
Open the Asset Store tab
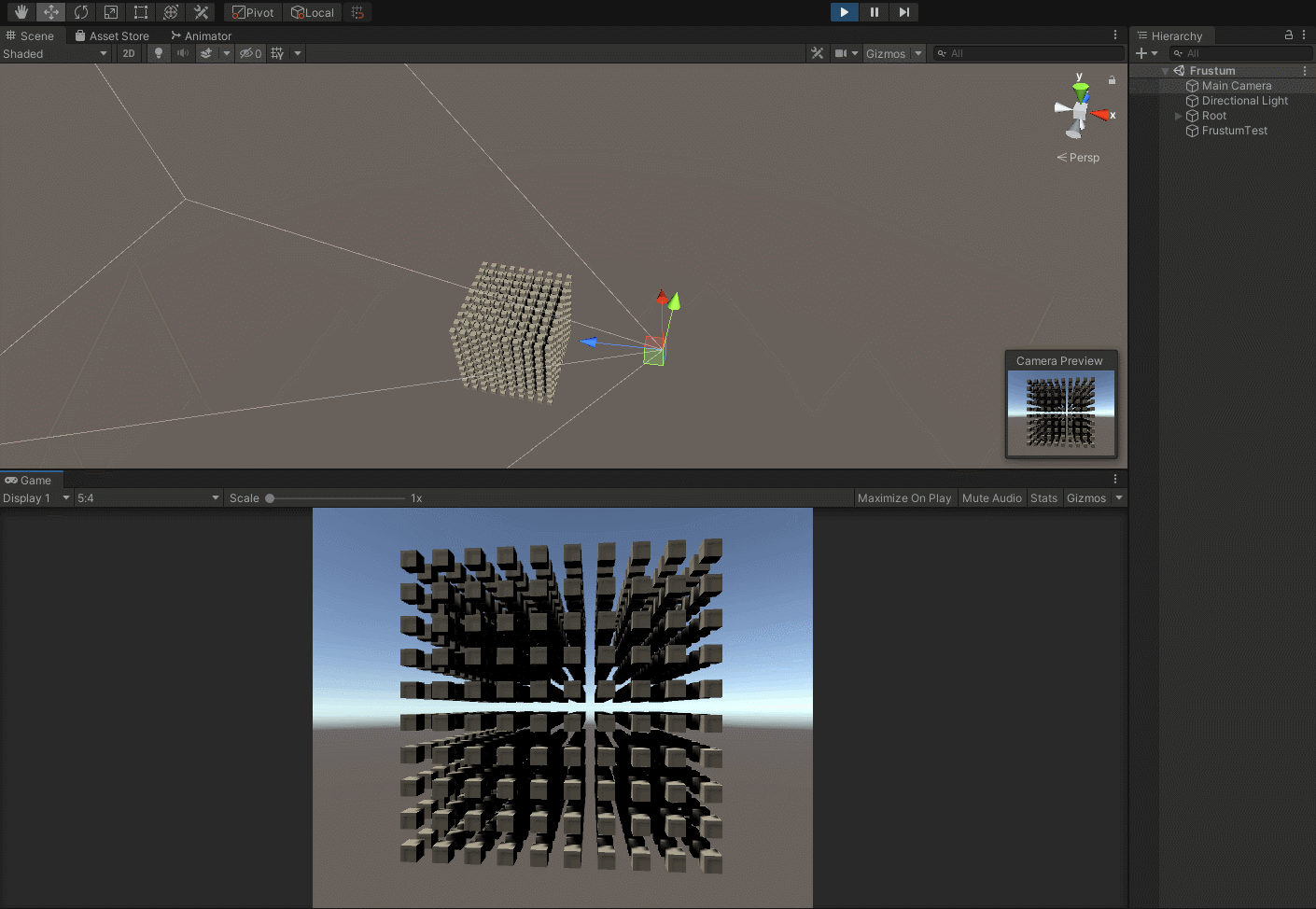(112, 35)
